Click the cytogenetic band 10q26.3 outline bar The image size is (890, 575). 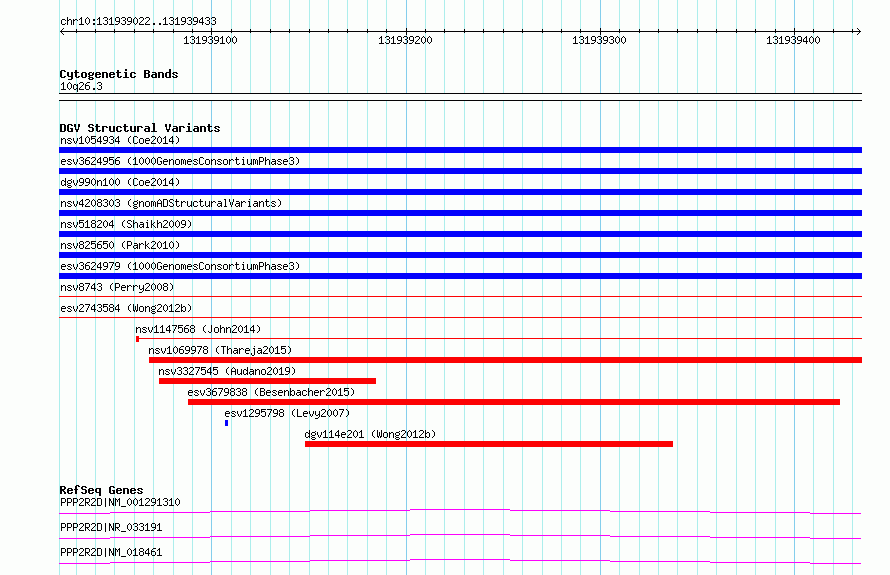(460, 97)
